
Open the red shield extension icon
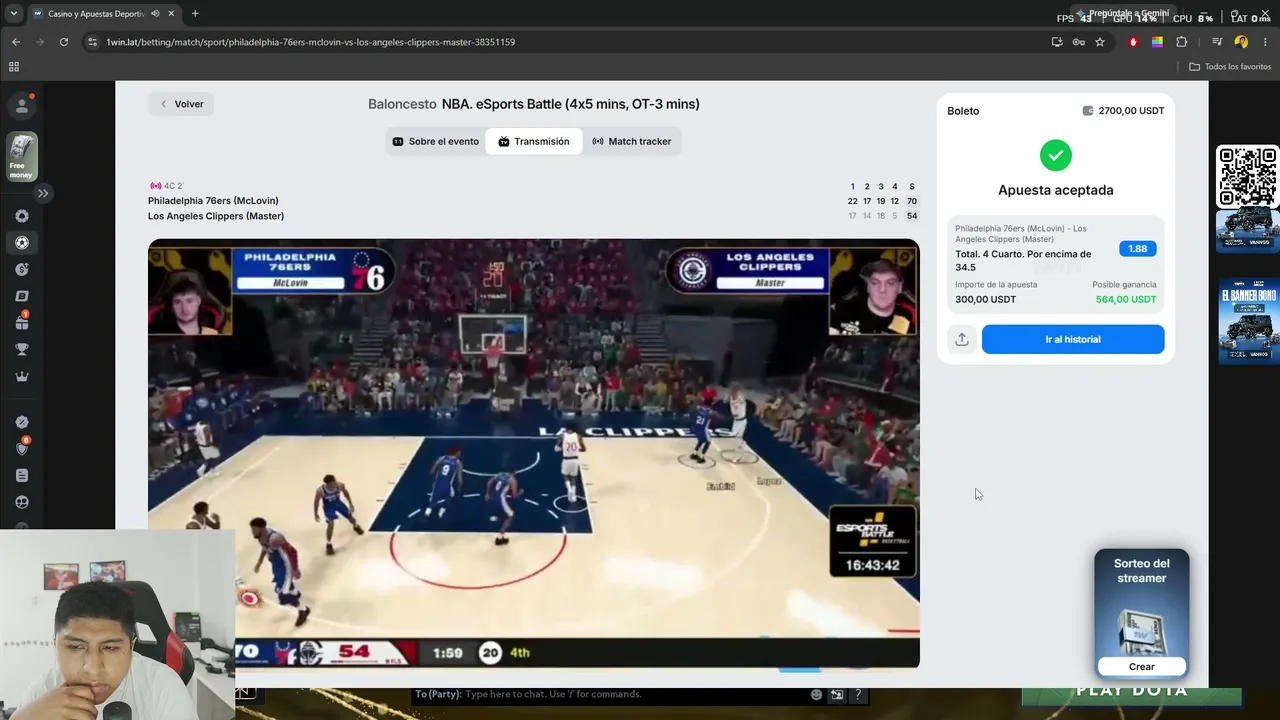pyautogui.click(x=1133, y=42)
